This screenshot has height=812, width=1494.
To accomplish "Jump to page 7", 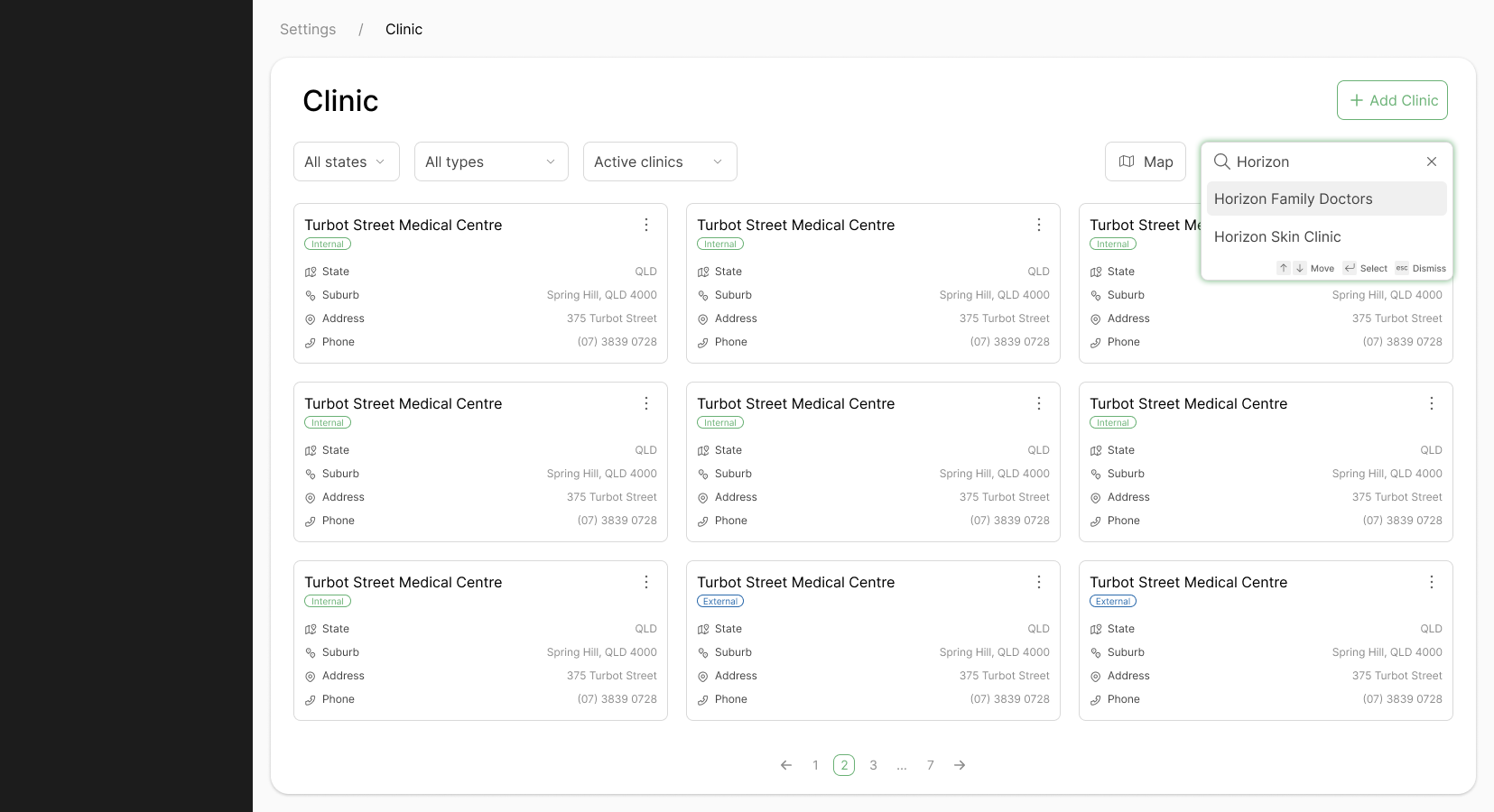I will tap(931, 765).
